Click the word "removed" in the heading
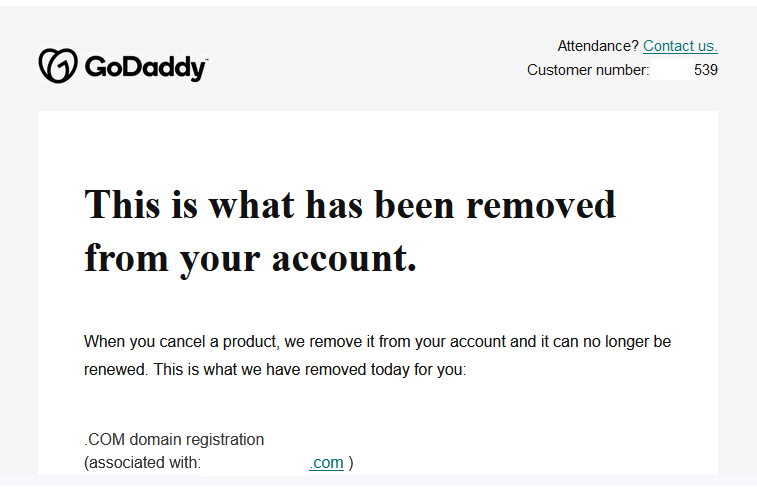757x502 pixels. 540,205
